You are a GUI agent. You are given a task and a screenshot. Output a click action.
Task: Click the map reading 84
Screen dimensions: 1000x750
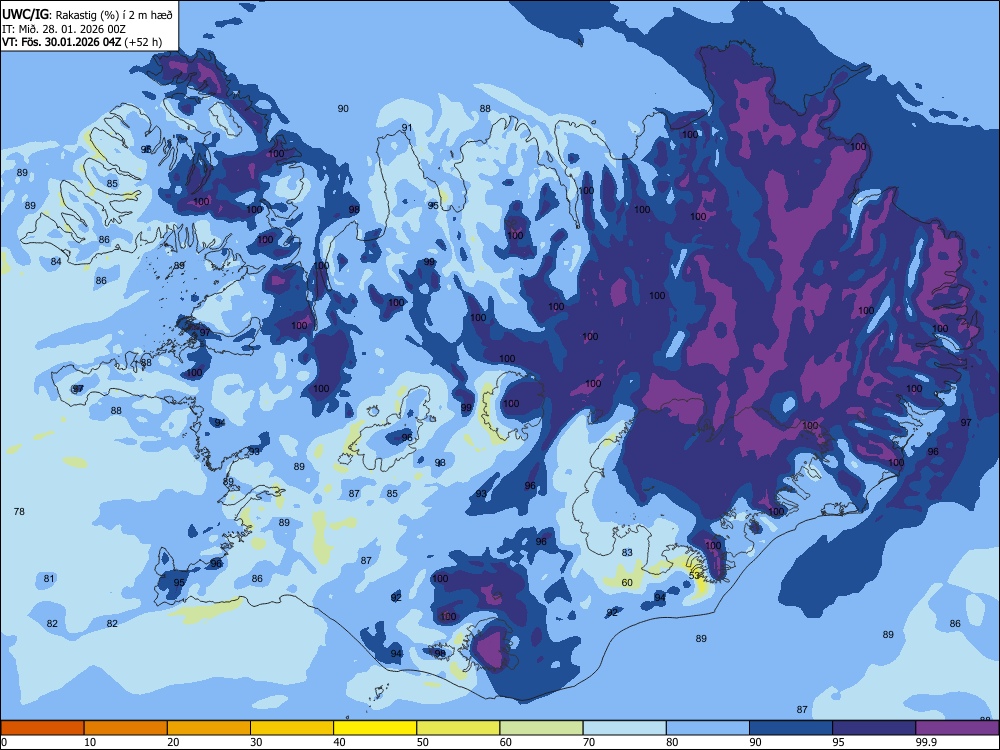coord(56,261)
